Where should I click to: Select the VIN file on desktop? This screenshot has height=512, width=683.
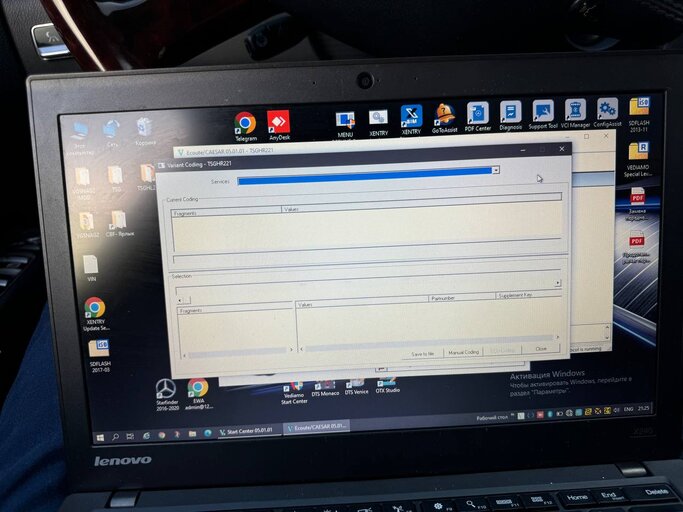[x=91, y=268]
